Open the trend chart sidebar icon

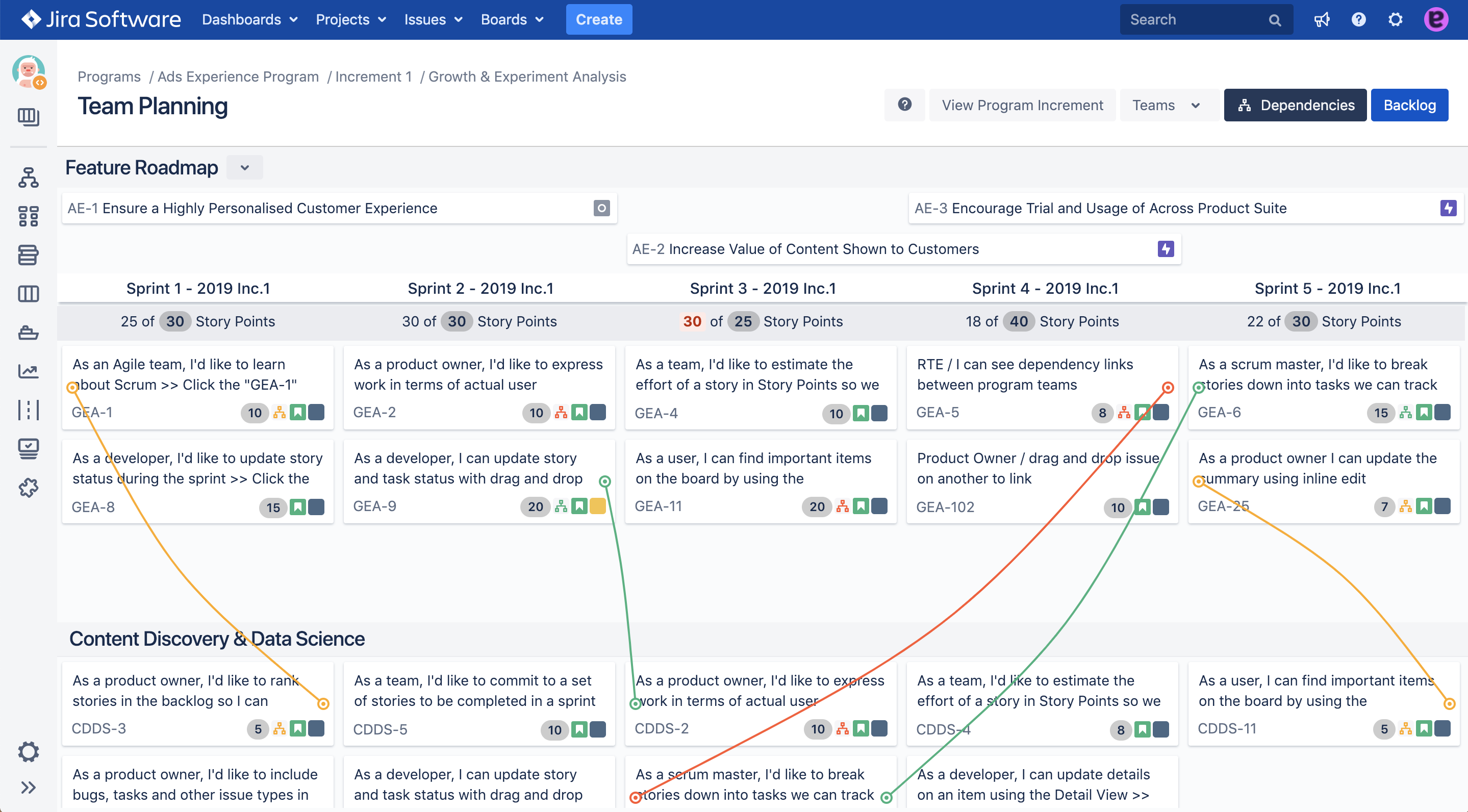click(x=28, y=371)
